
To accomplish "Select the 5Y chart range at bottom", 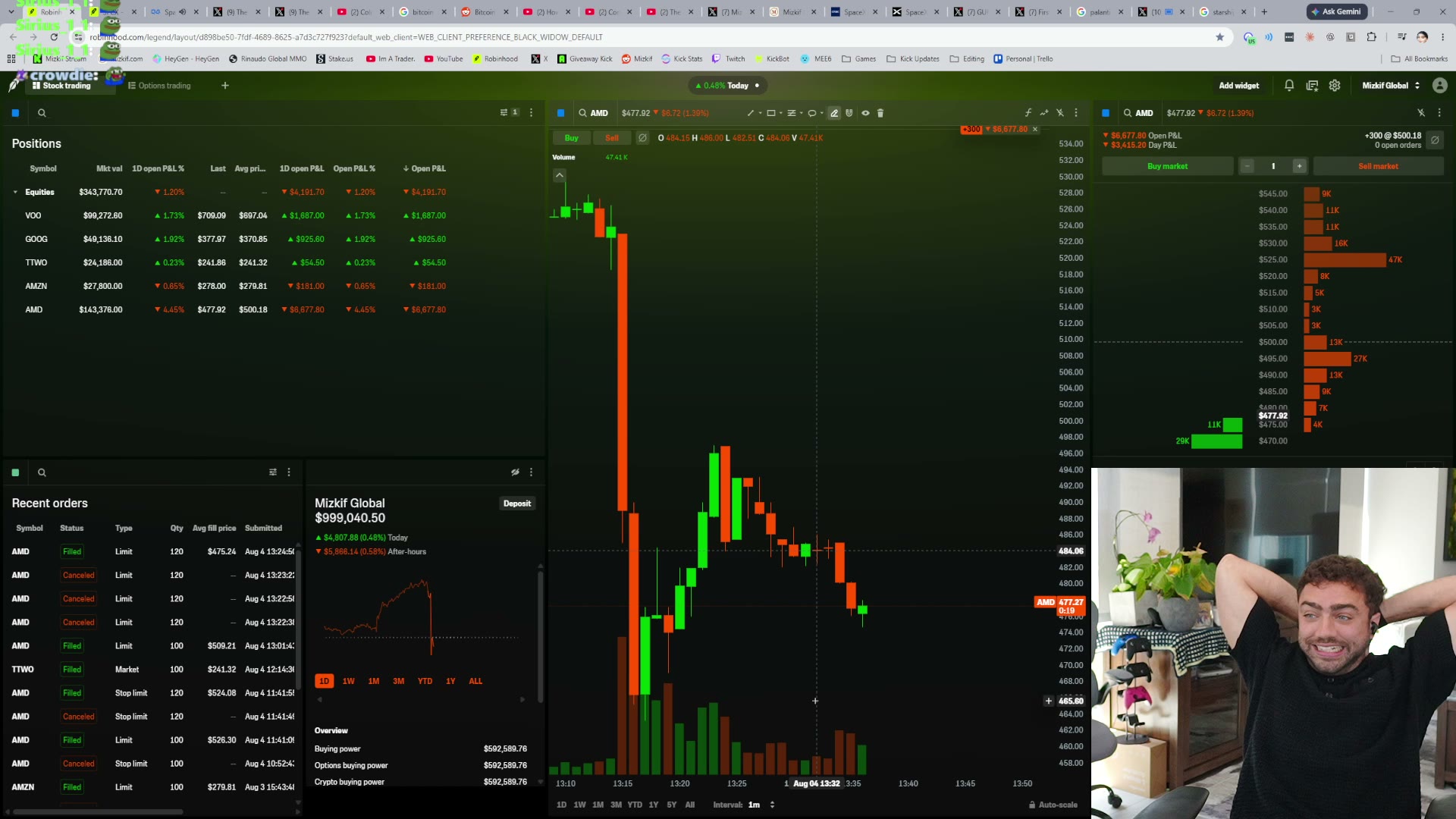I will pos(672,805).
